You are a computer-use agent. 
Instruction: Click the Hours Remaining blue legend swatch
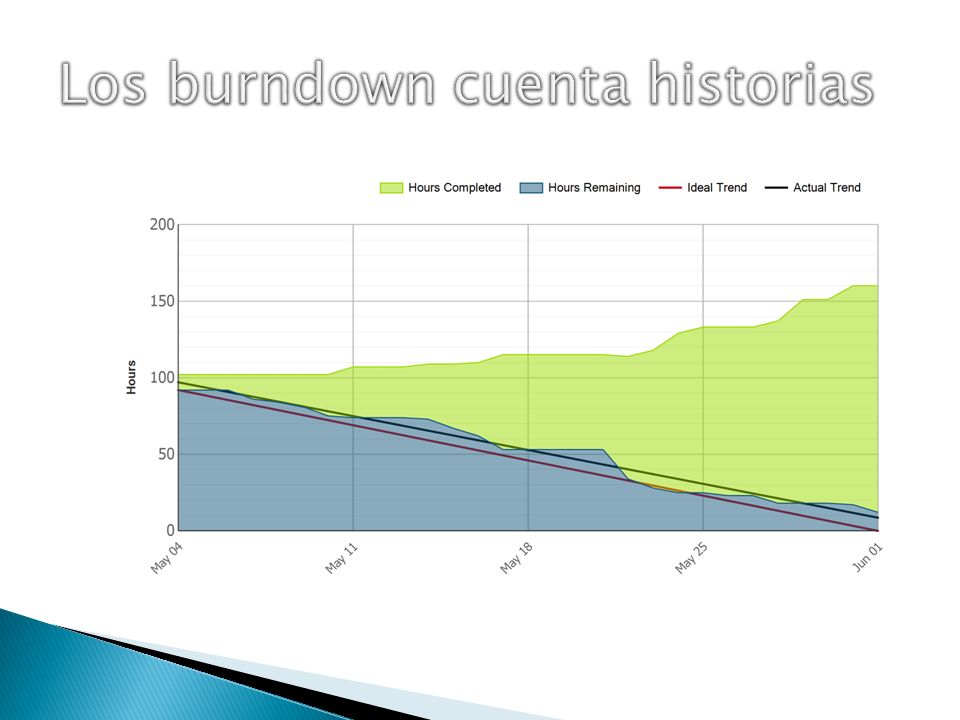pyautogui.click(x=531, y=188)
